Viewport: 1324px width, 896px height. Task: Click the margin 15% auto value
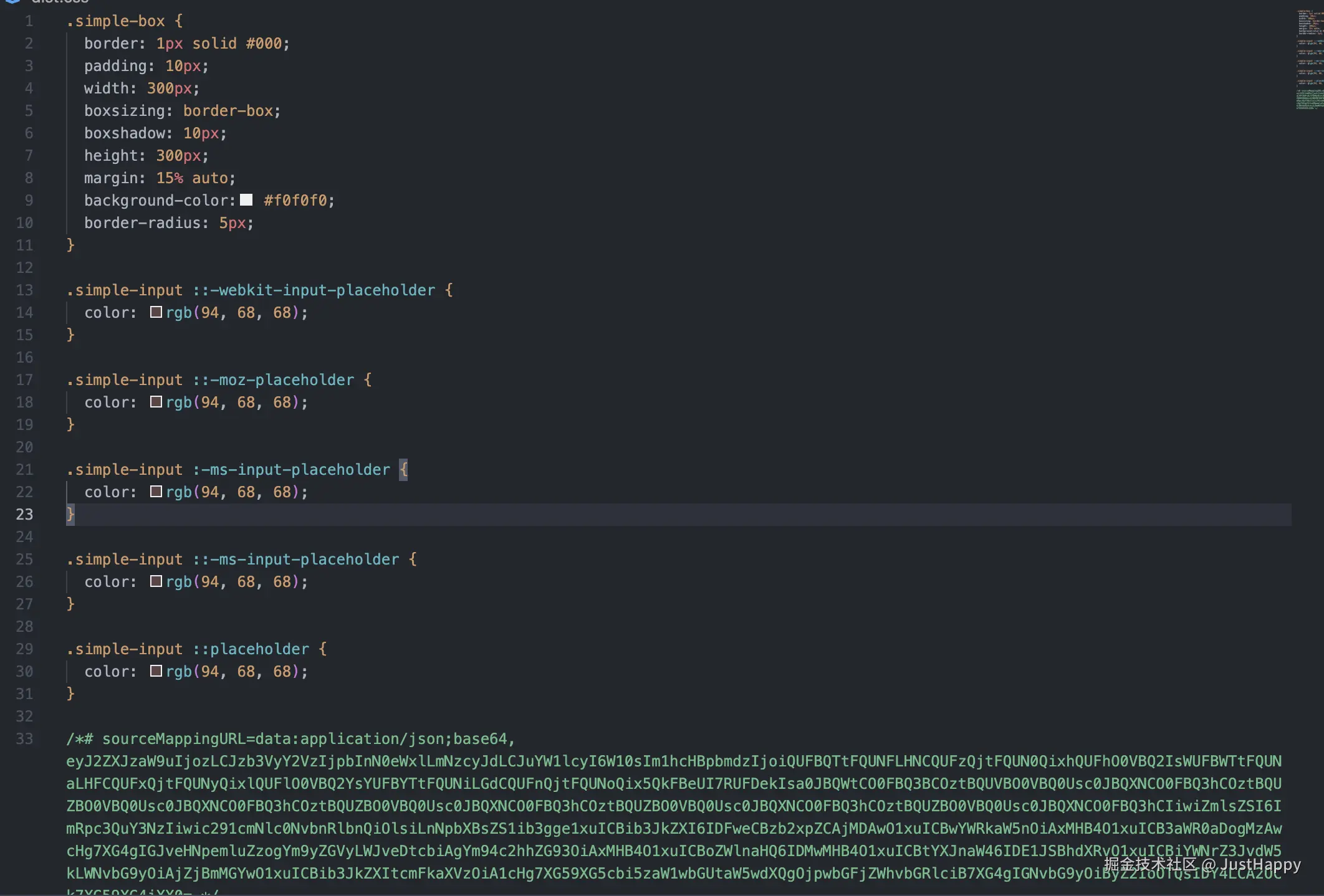(192, 178)
